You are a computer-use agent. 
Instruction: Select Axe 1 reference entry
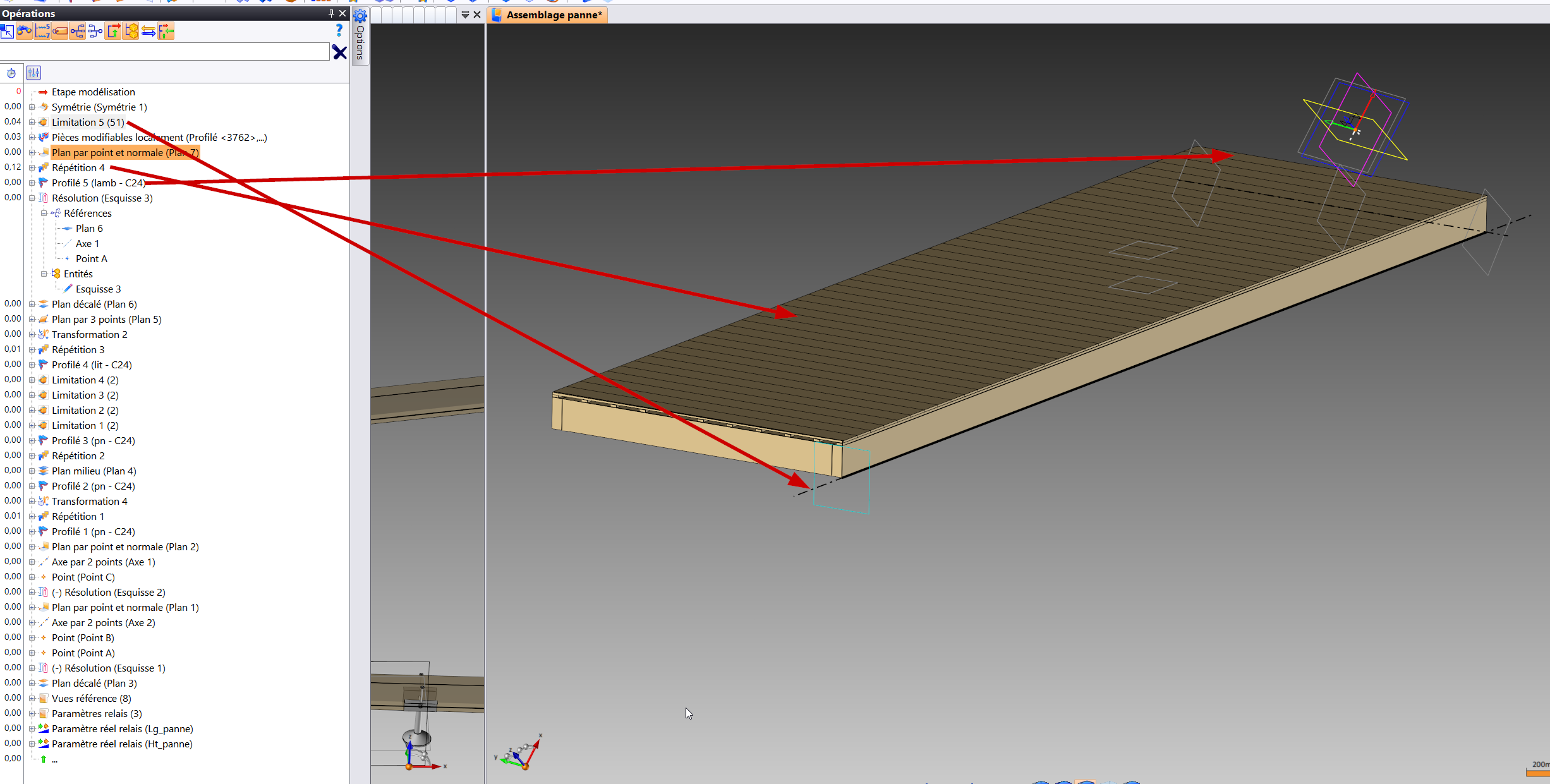tap(87, 244)
